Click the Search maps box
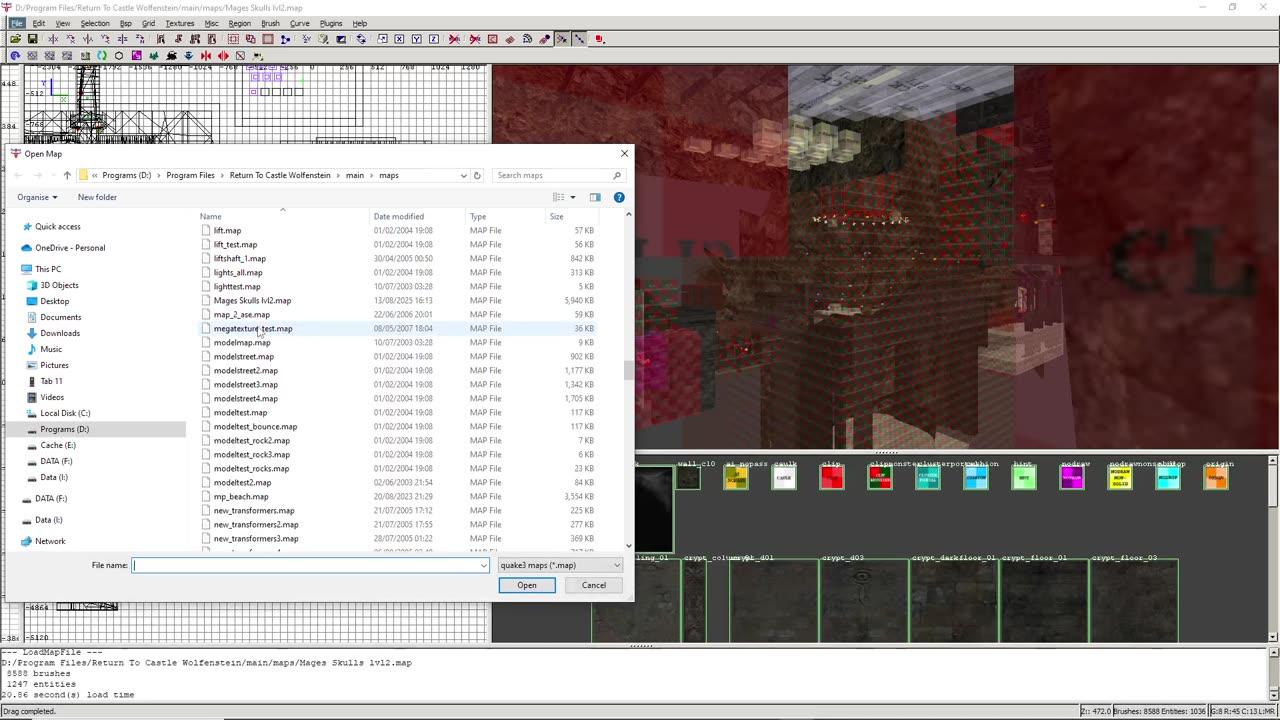 click(560, 175)
